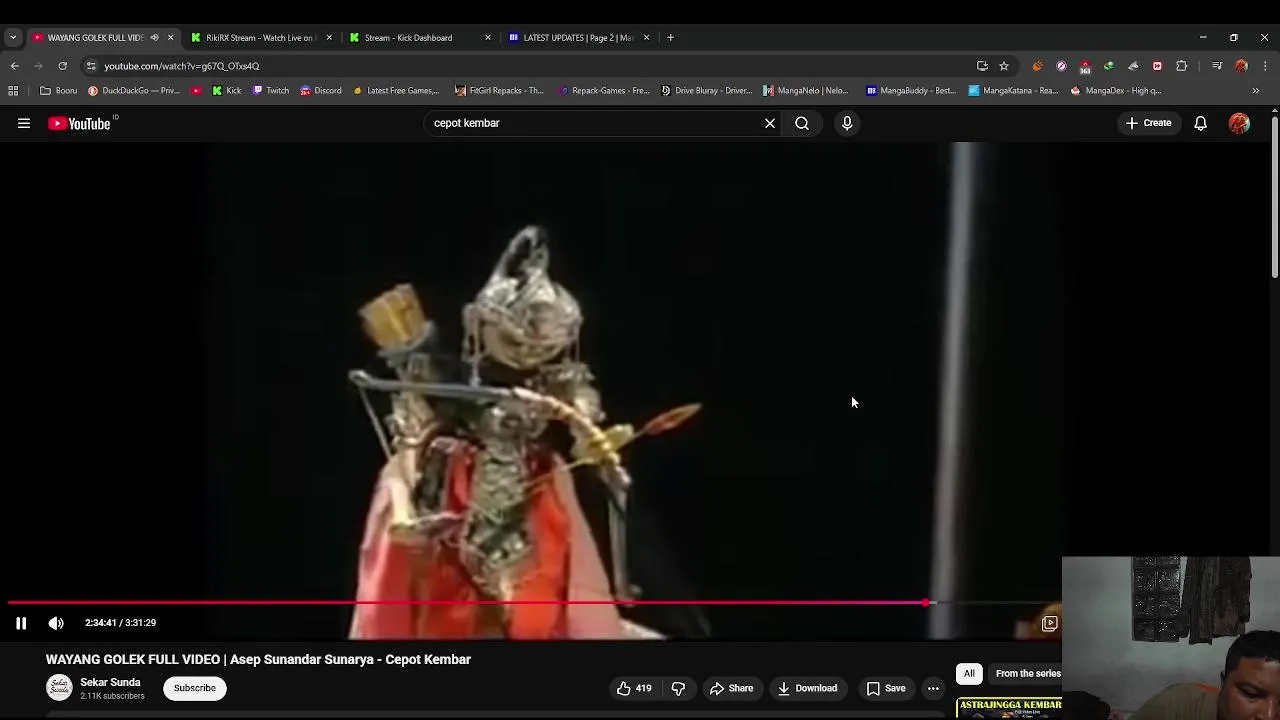1280x720 pixels.
Task: Open tab search dropdown arrow
Action: tap(13, 37)
